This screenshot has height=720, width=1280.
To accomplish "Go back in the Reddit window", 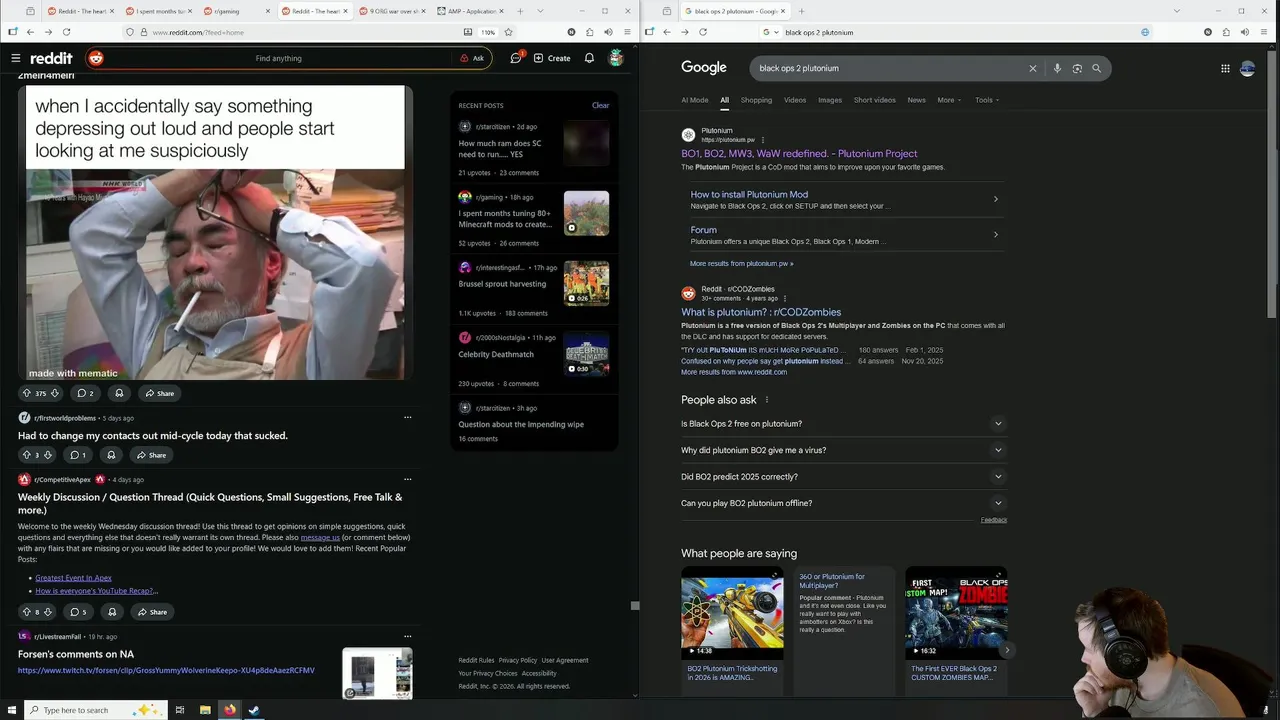I will pos(30,32).
